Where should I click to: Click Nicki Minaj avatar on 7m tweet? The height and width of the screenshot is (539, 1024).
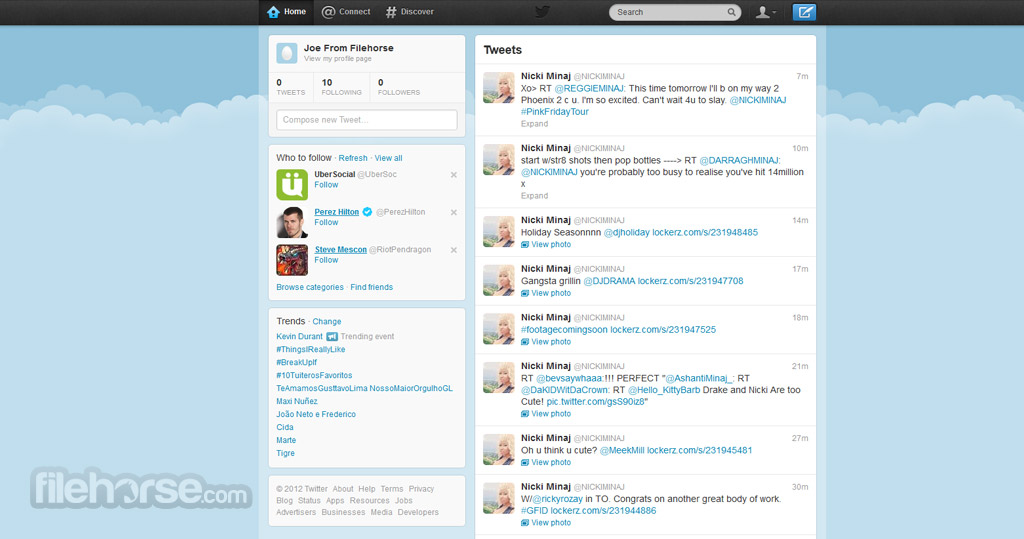click(x=499, y=88)
